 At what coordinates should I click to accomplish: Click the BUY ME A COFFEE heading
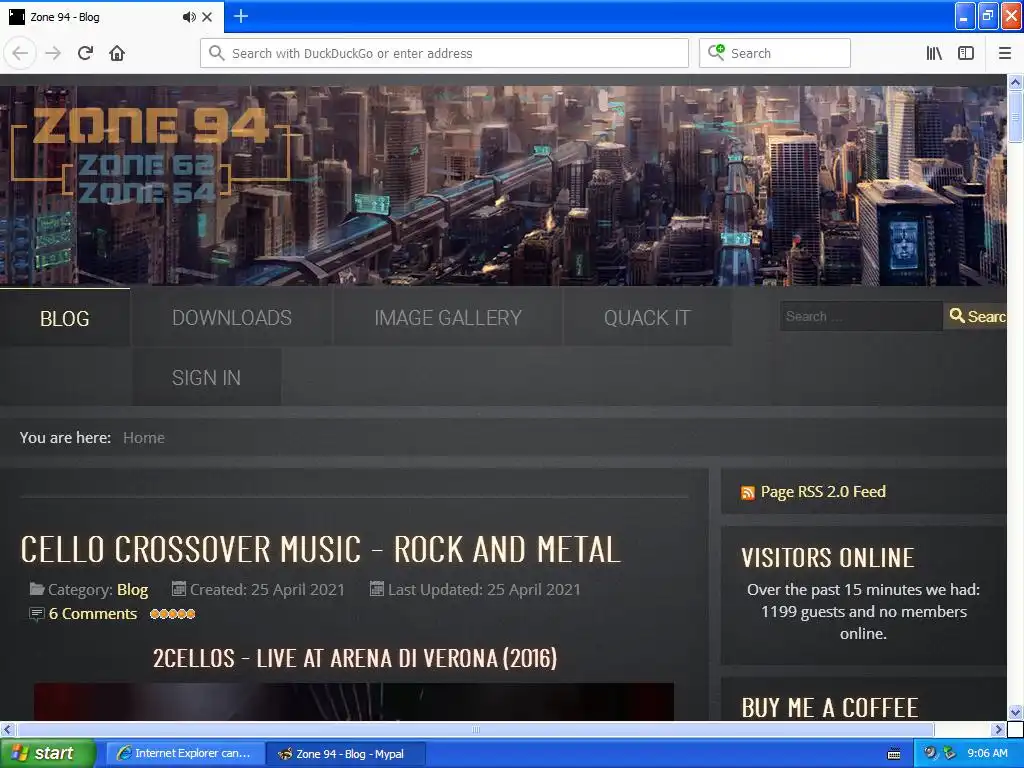click(x=830, y=708)
